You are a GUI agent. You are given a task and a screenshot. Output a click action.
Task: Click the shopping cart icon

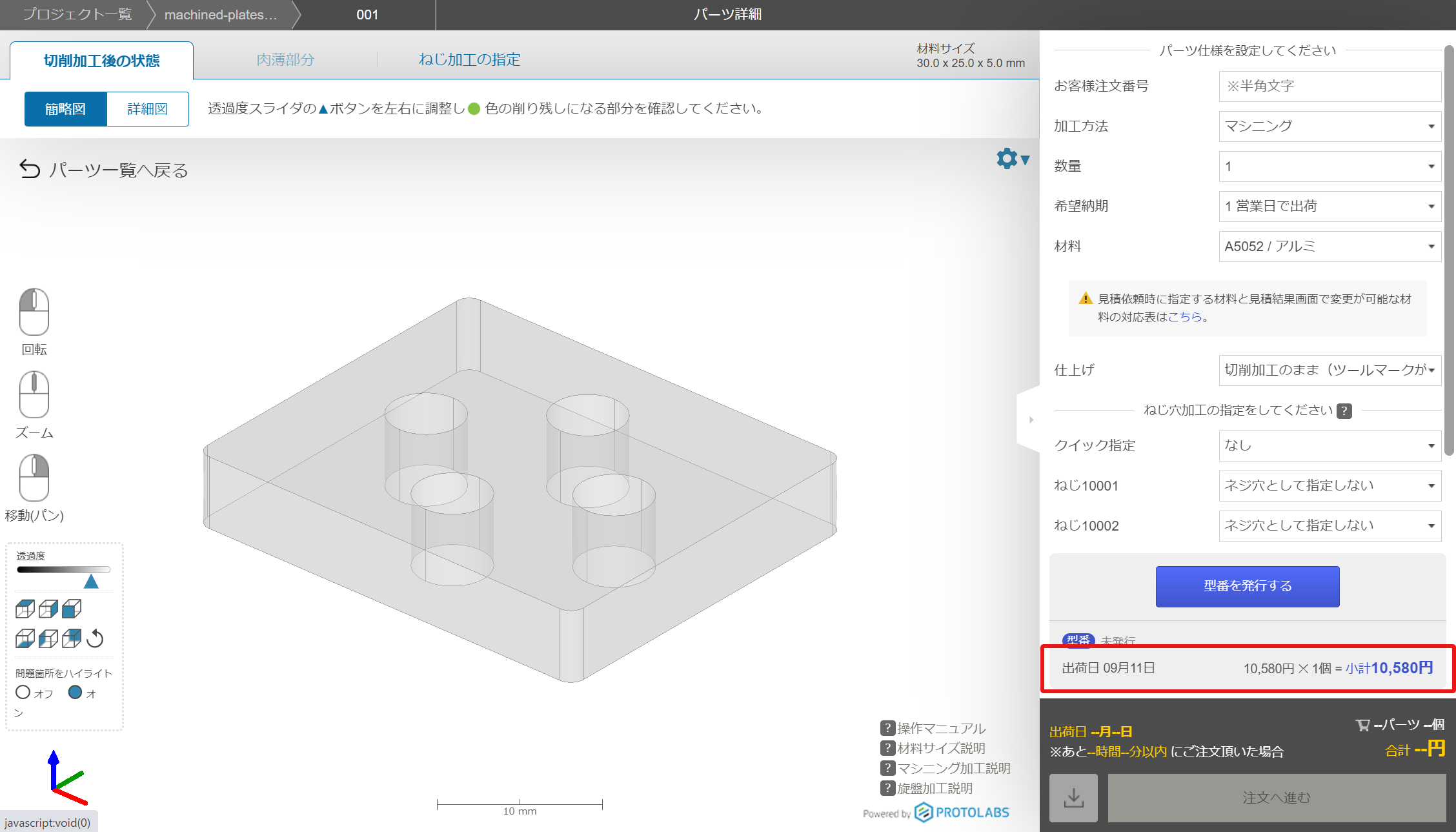pos(1362,725)
